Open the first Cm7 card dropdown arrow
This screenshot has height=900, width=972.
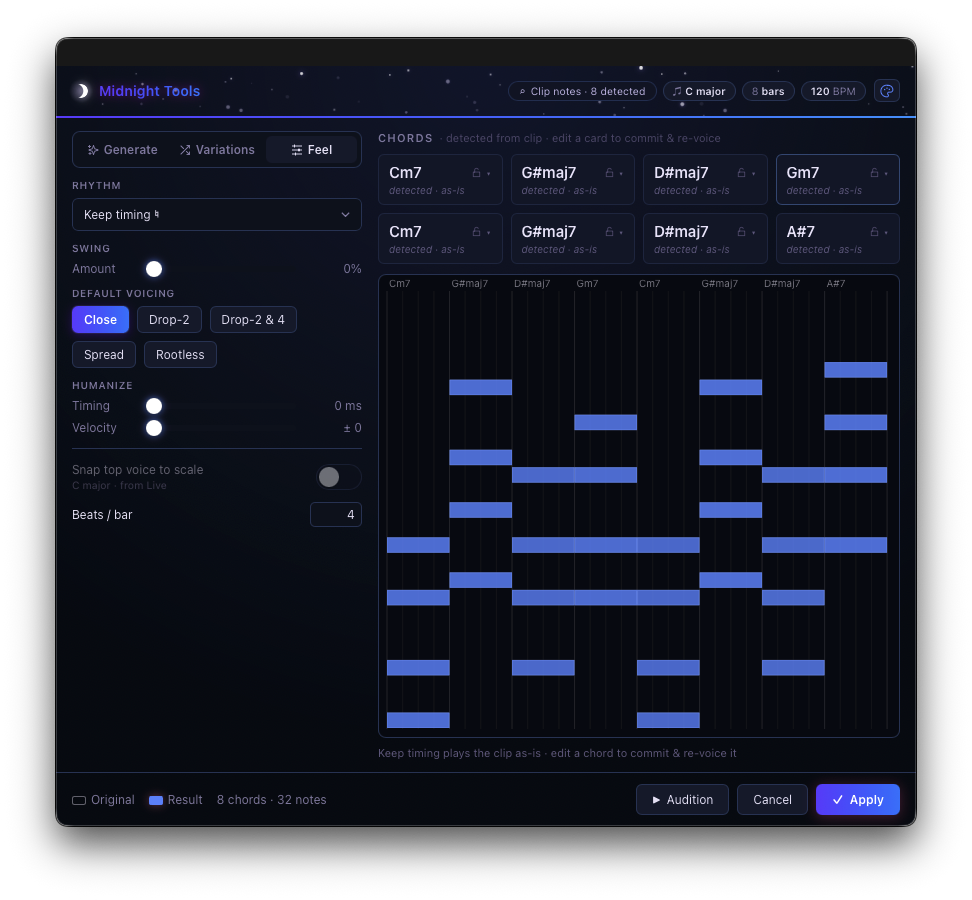488,174
